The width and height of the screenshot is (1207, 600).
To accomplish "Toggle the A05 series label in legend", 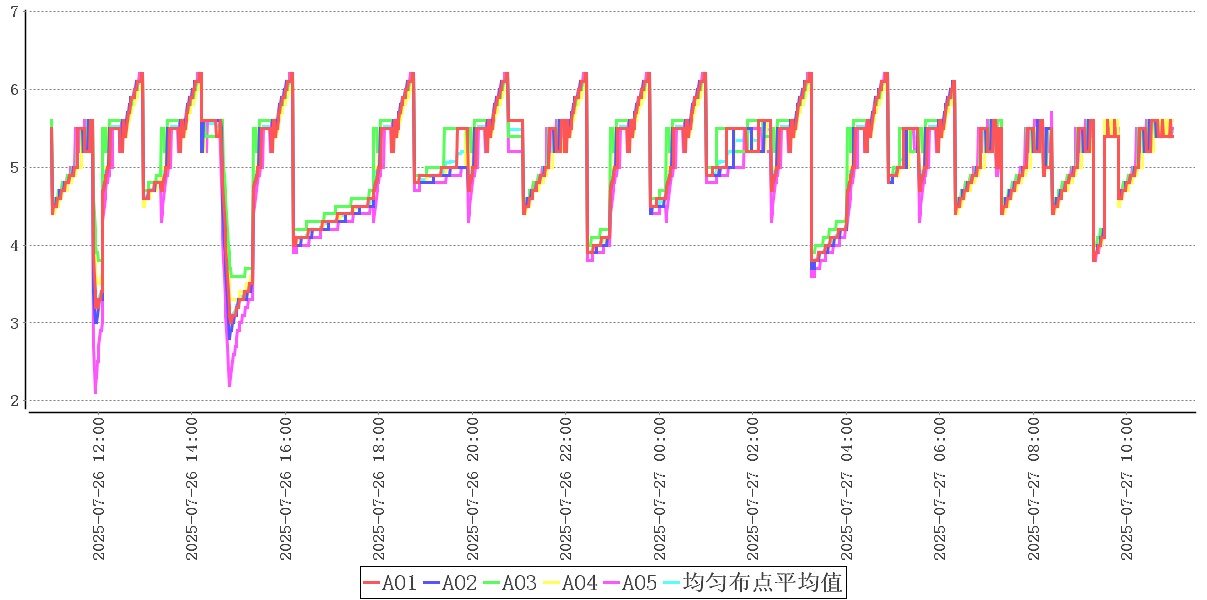I will 640,583.
